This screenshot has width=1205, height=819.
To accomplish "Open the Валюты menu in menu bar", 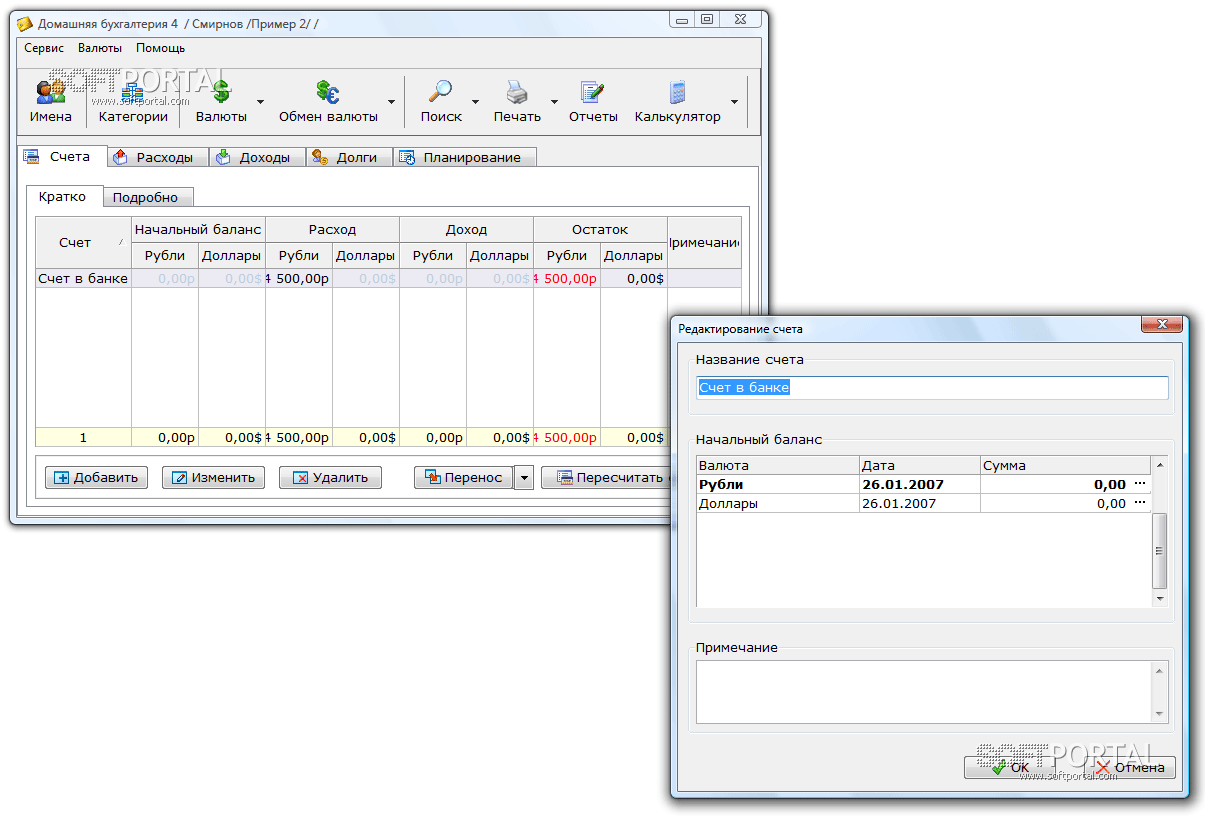I will [x=100, y=48].
